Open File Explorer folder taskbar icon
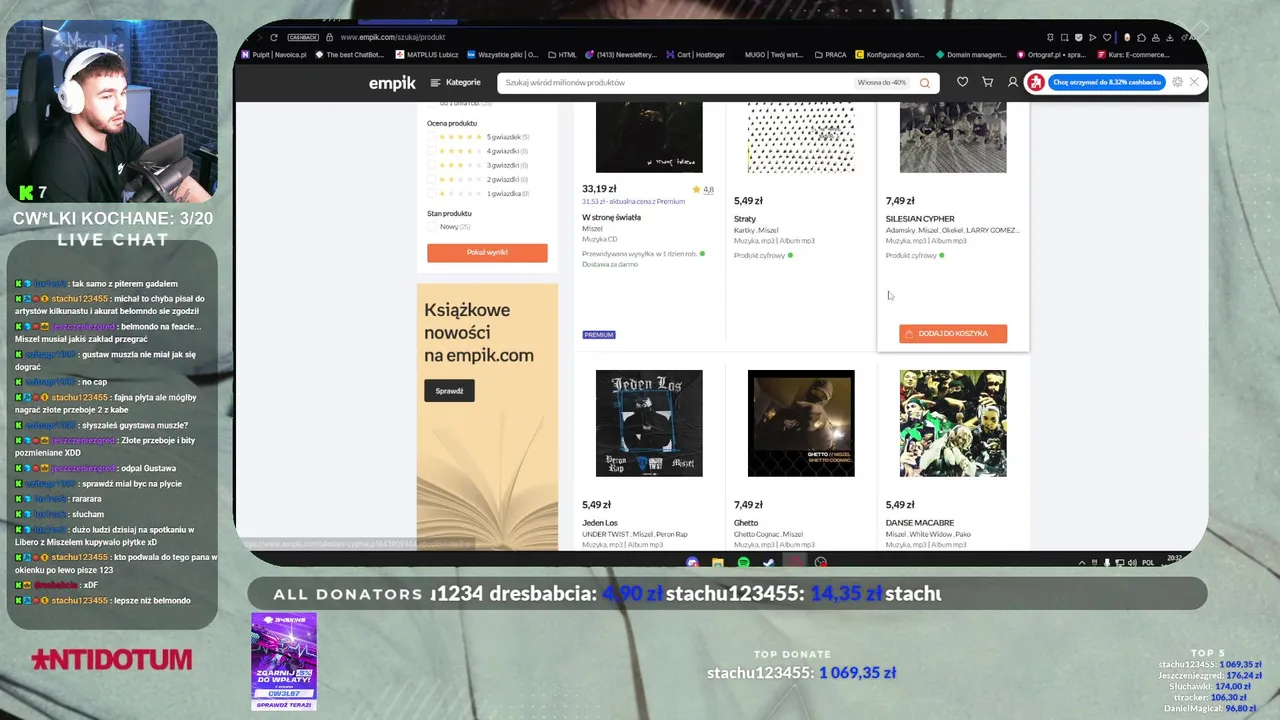Viewport: 1280px width, 720px height. click(x=717, y=563)
